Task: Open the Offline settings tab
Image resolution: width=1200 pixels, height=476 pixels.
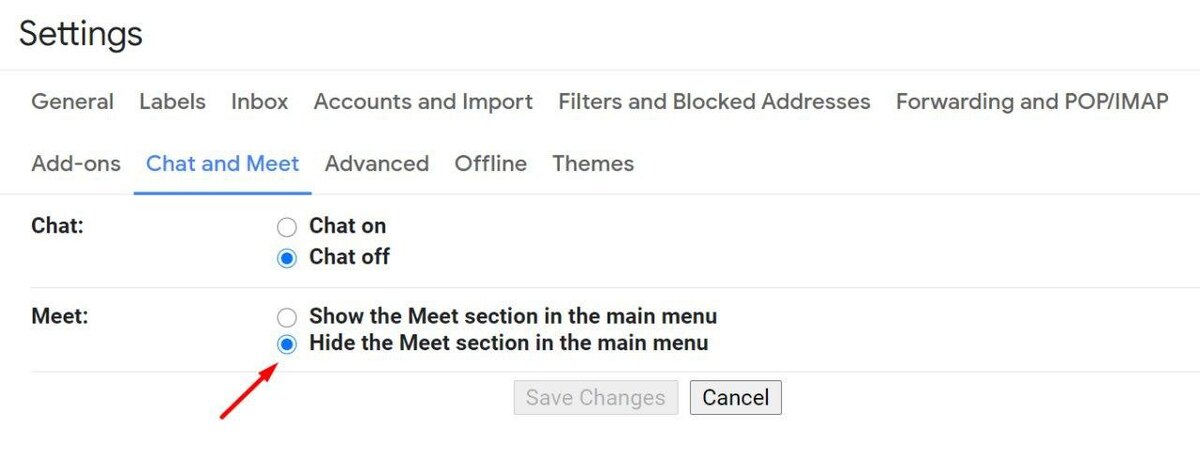Action: (491, 164)
